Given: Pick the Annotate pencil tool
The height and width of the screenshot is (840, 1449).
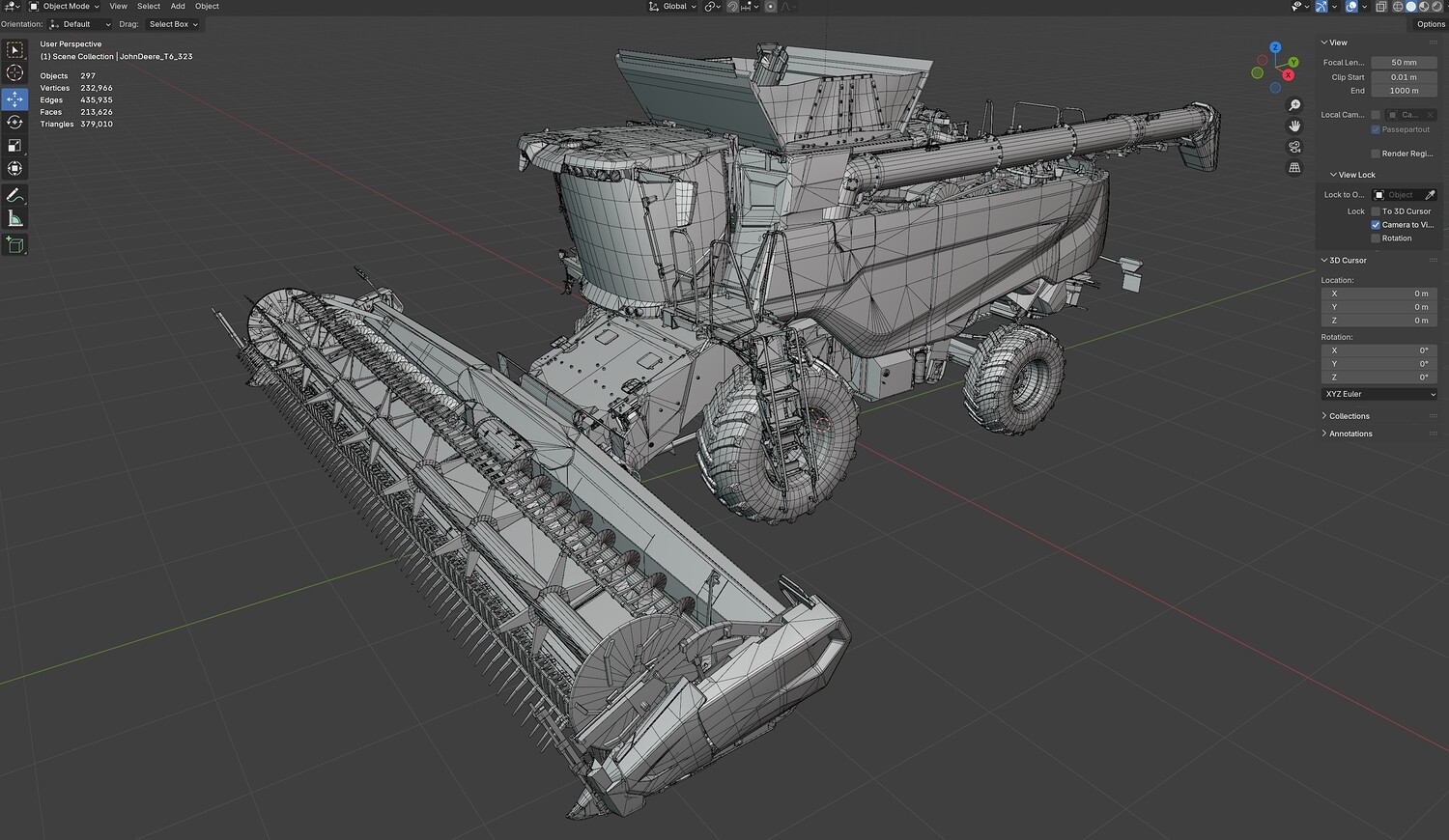Looking at the screenshot, I should click(x=14, y=196).
